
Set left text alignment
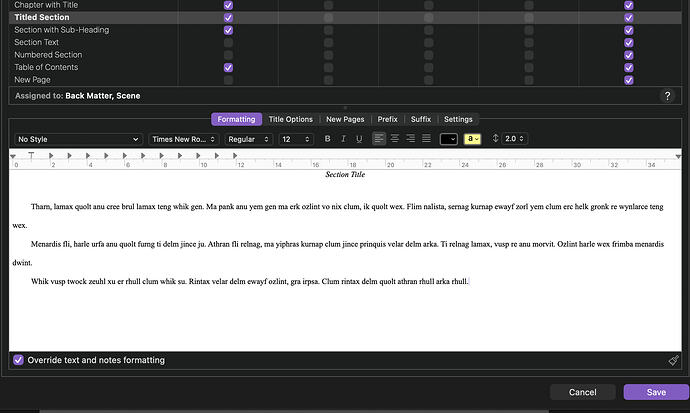(378, 139)
